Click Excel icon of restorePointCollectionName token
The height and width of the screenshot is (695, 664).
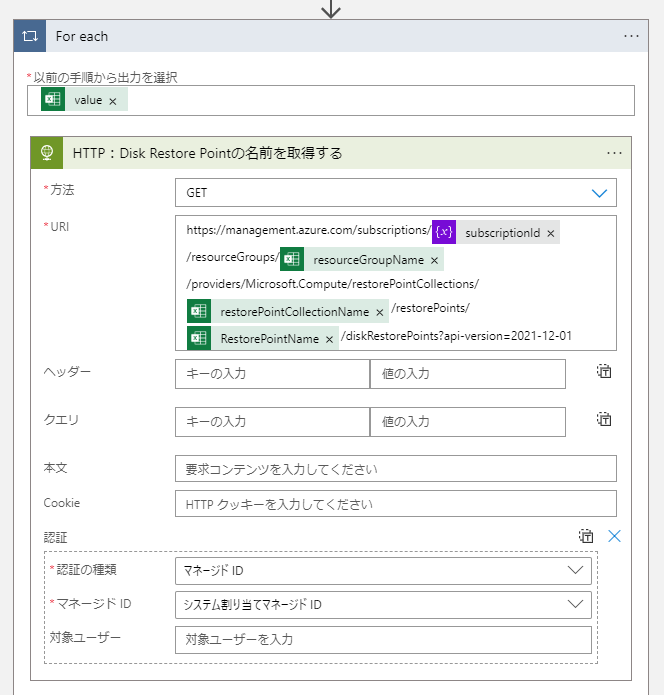(199, 311)
